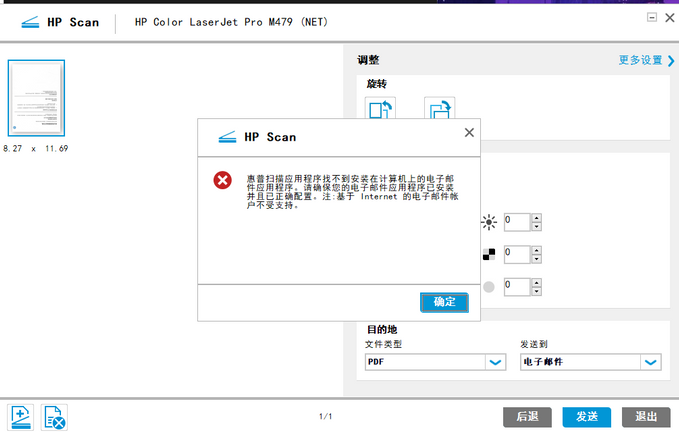Screen dimensions: 679x432
Task: Select the scanned page thumbnail
Action: 36,98
